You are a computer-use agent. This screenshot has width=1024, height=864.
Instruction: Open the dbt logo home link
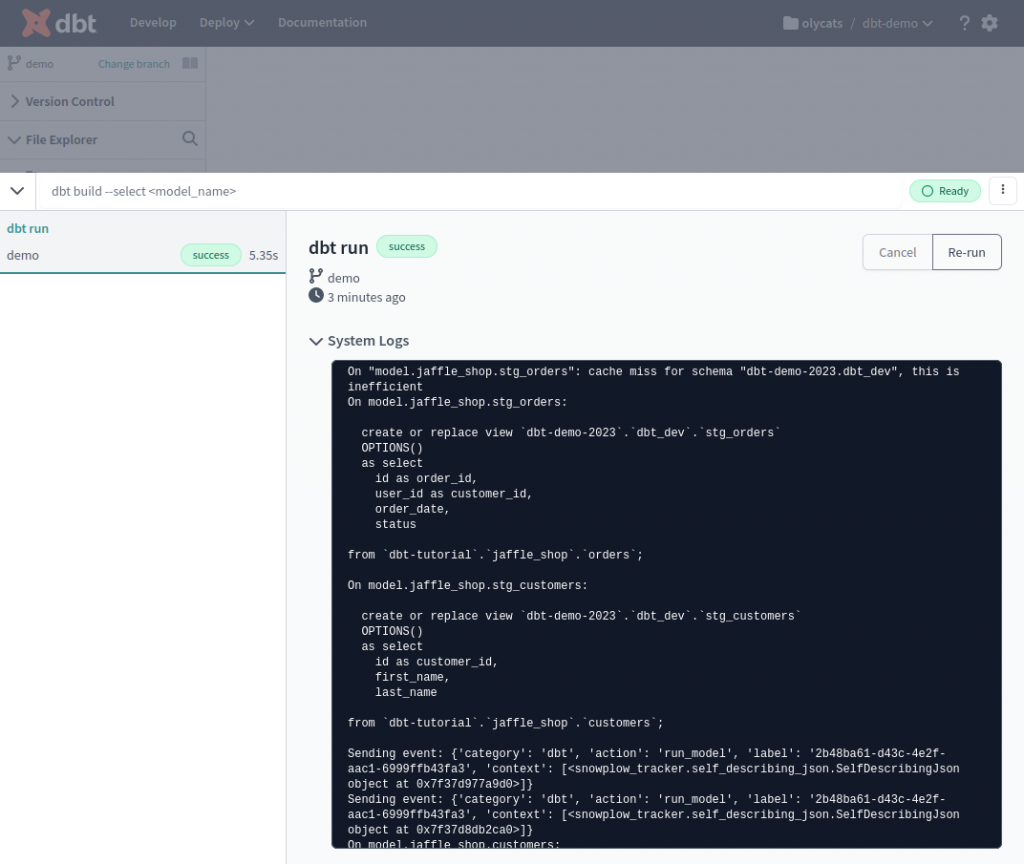(59, 23)
